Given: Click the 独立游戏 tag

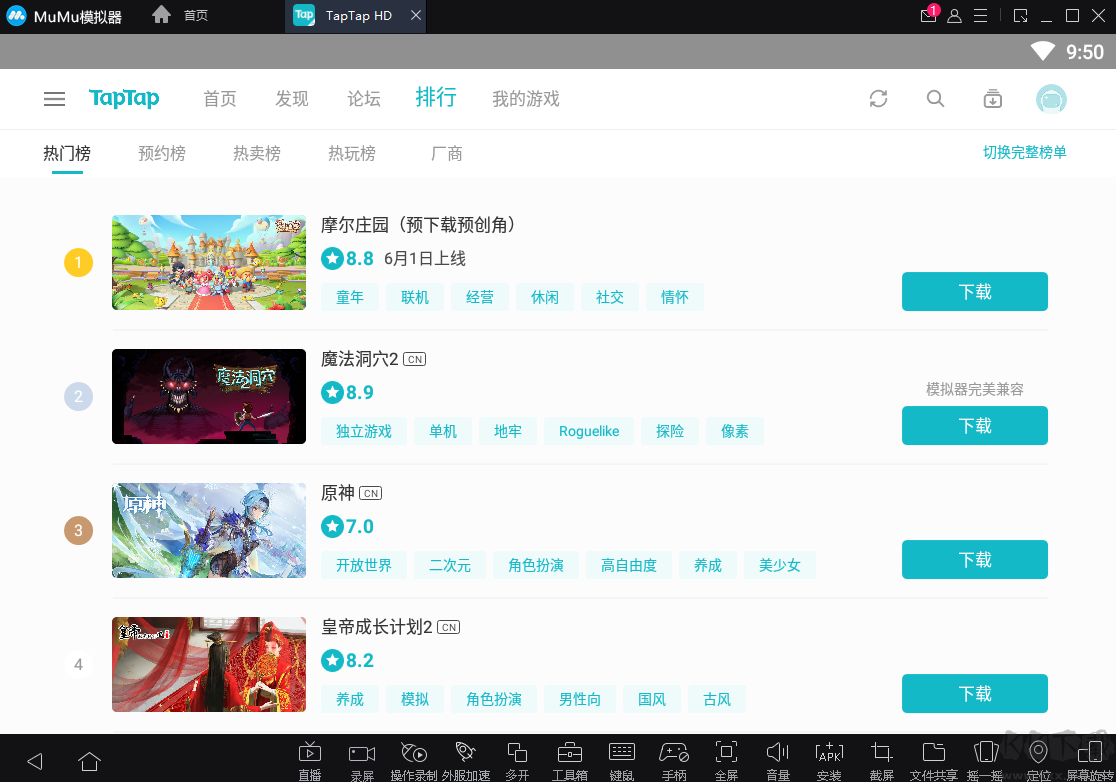Looking at the screenshot, I should tap(364, 431).
